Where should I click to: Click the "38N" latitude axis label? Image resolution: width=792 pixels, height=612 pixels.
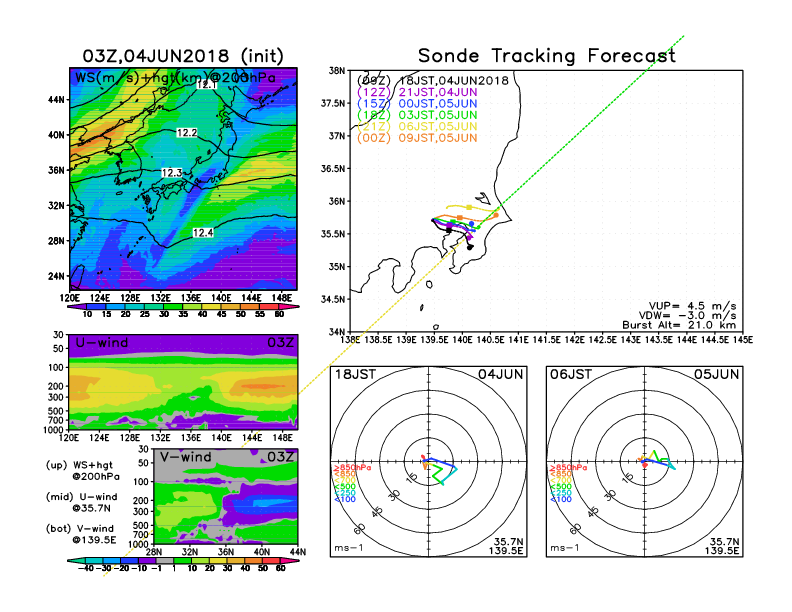[337, 70]
